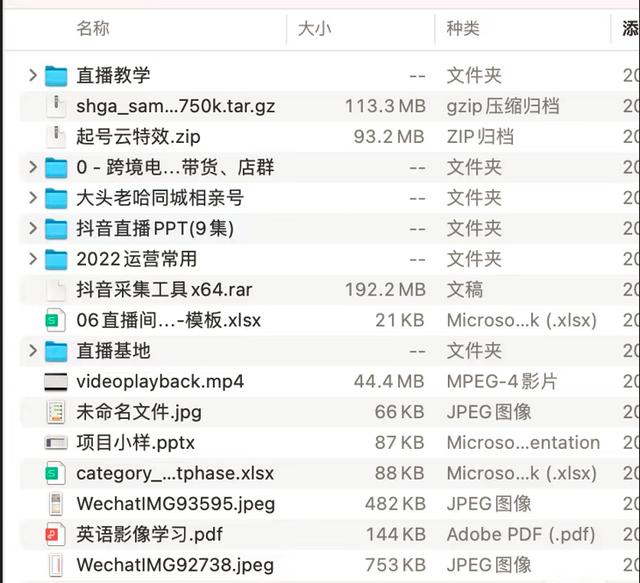Click the 06直播间 模板.xlsx spreadsheet icon
The image size is (640, 583).
(x=56, y=321)
